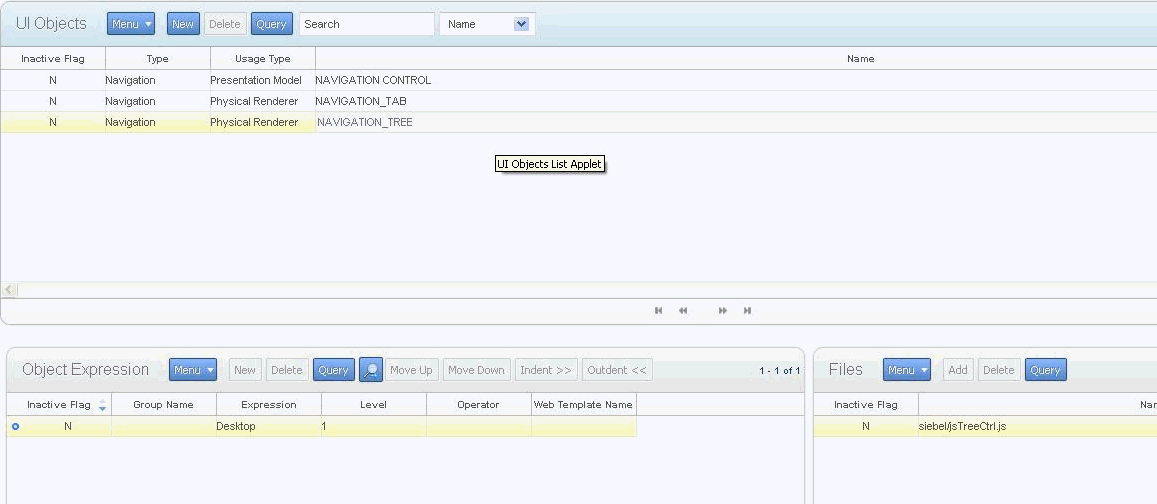Click Web Template Name column header
Screen dimensions: 1157x504
click(584, 404)
